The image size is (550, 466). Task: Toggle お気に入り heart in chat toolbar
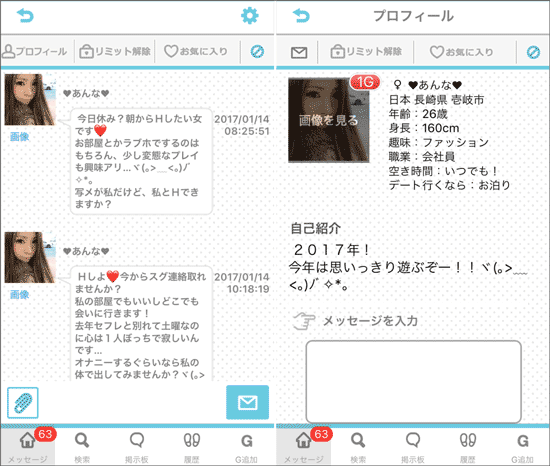click(x=196, y=52)
